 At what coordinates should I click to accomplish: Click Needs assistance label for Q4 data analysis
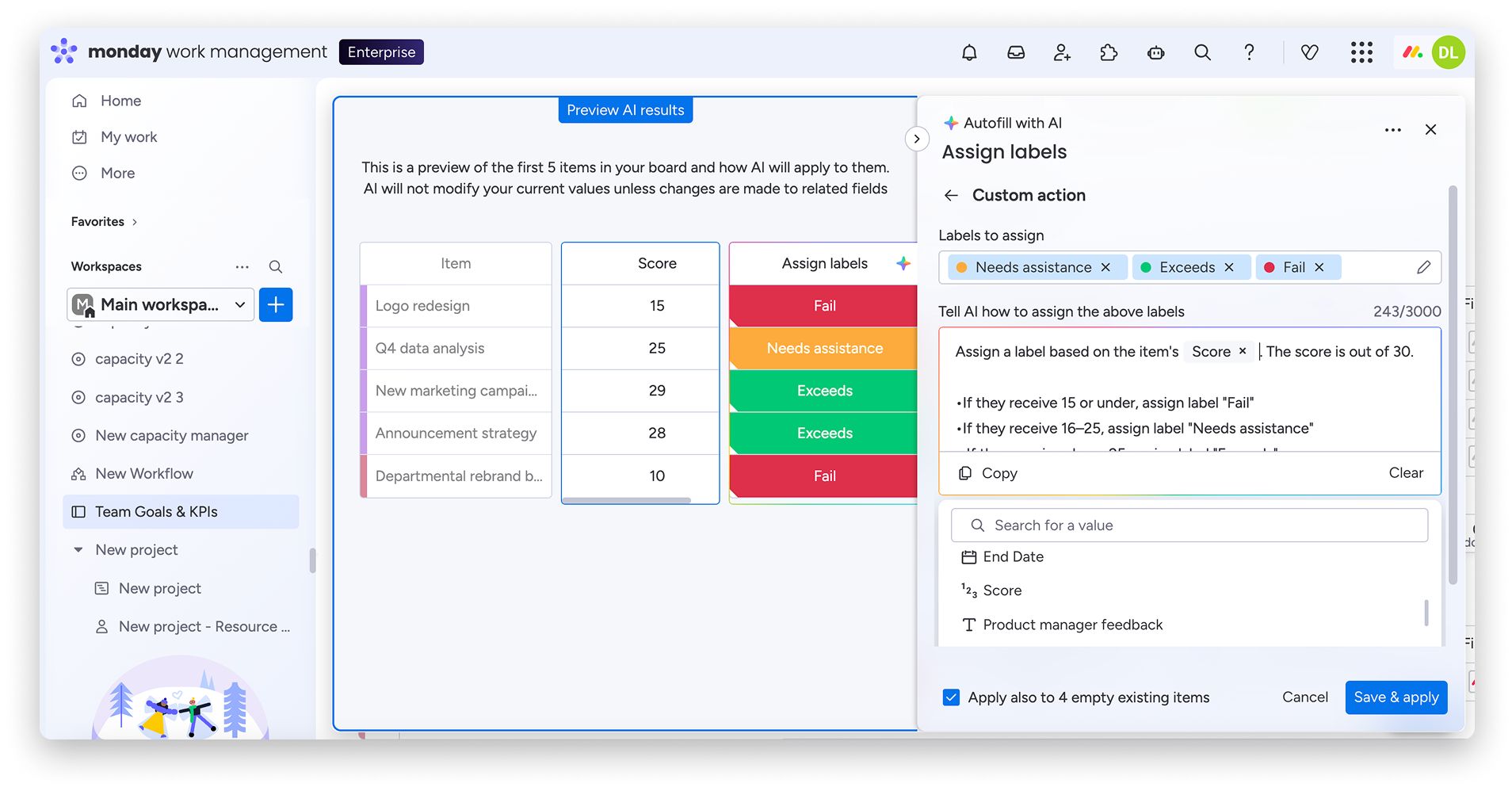tap(823, 349)
